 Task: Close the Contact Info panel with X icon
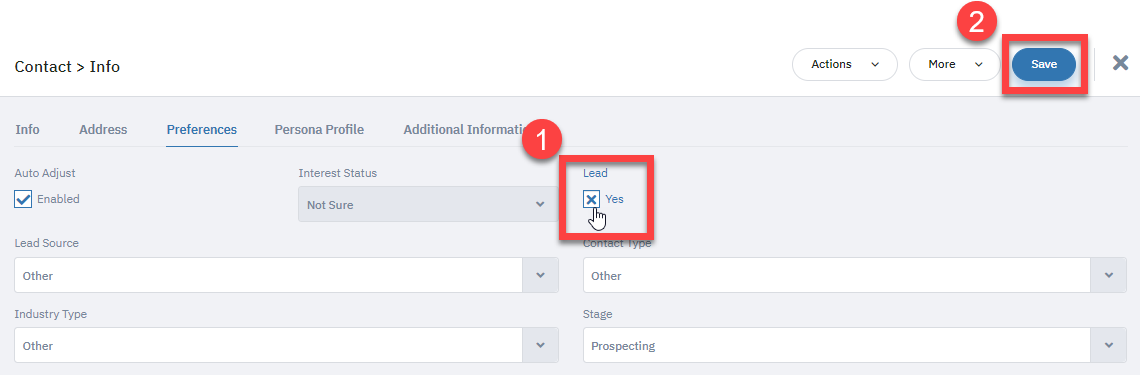tap(1120, 63)
